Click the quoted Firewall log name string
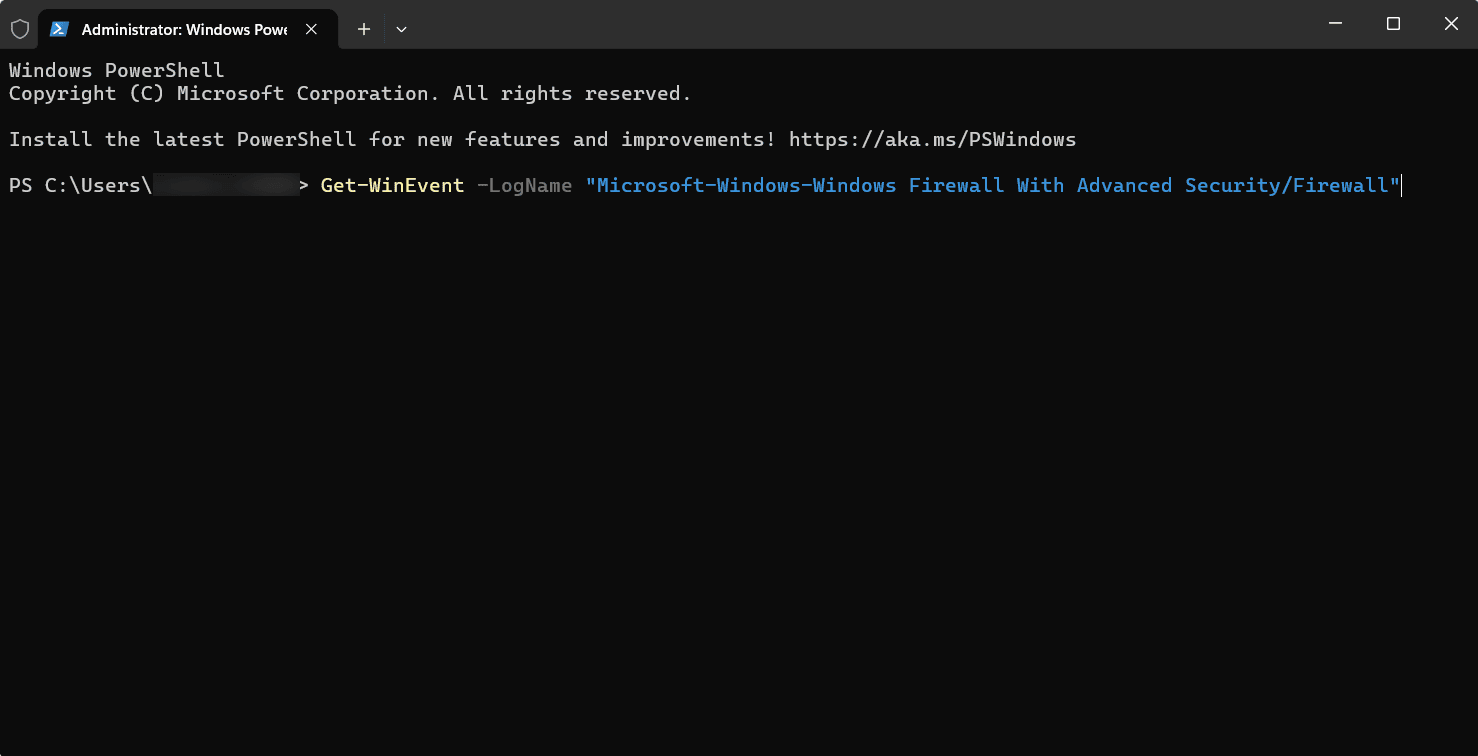Screen dimensions: 1478x756 point(990,185)
